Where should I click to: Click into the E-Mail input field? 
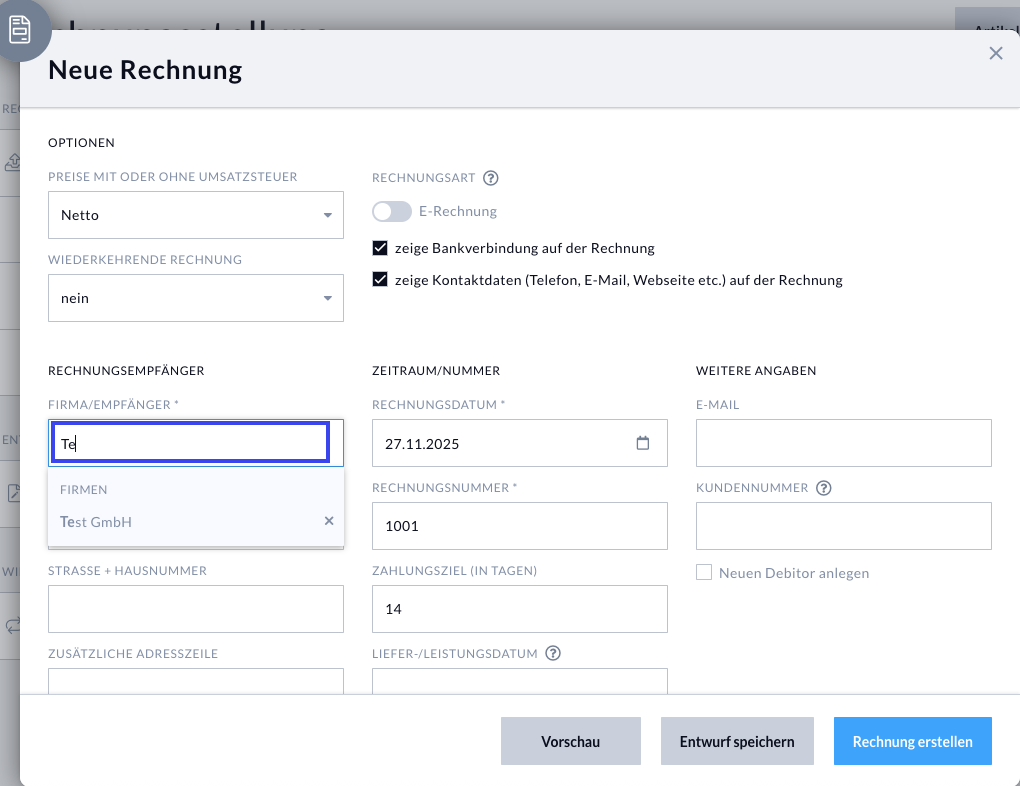[843, 443]
